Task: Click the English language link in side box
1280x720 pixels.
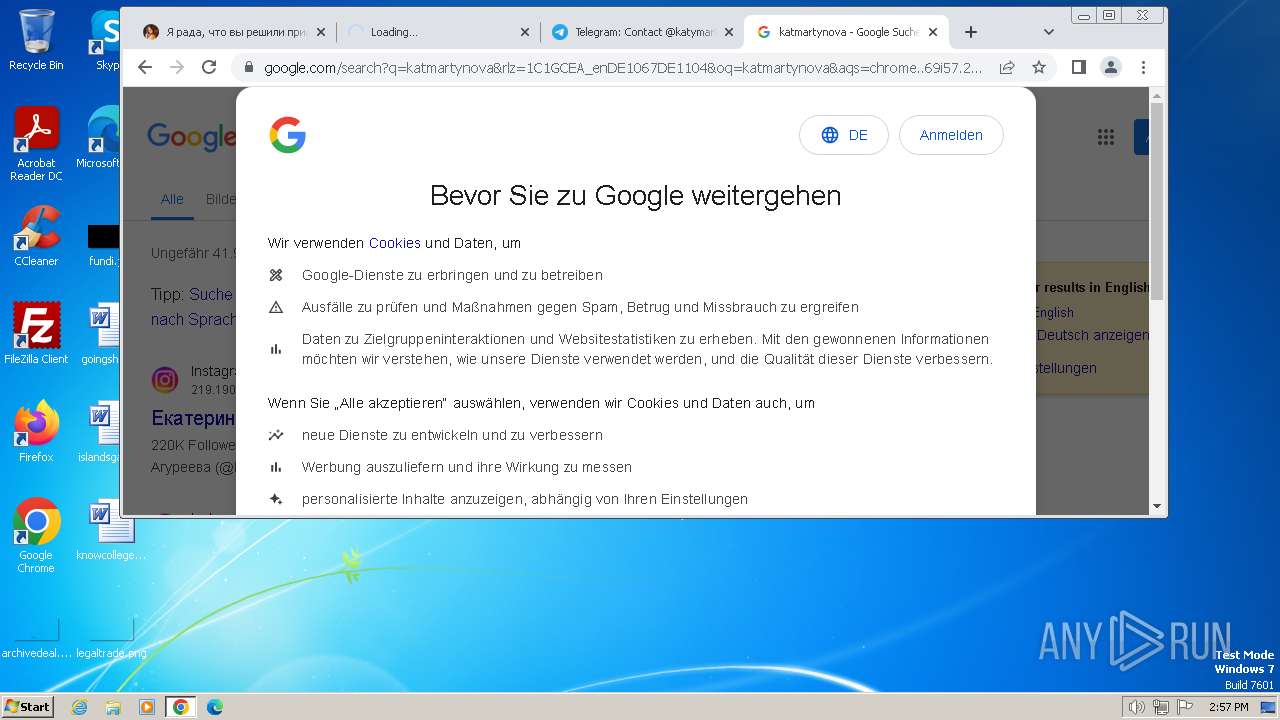Action: (x=1054, y=312)
